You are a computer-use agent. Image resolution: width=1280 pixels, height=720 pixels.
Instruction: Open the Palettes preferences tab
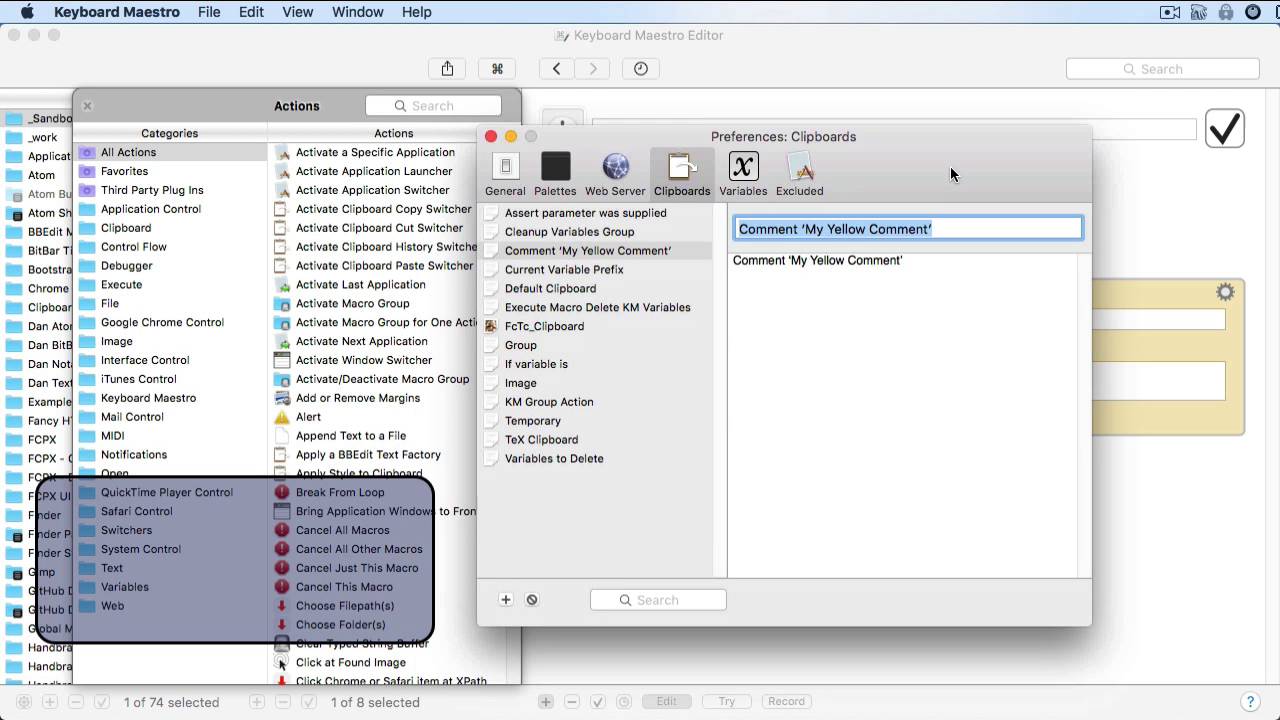coord(555,174)
